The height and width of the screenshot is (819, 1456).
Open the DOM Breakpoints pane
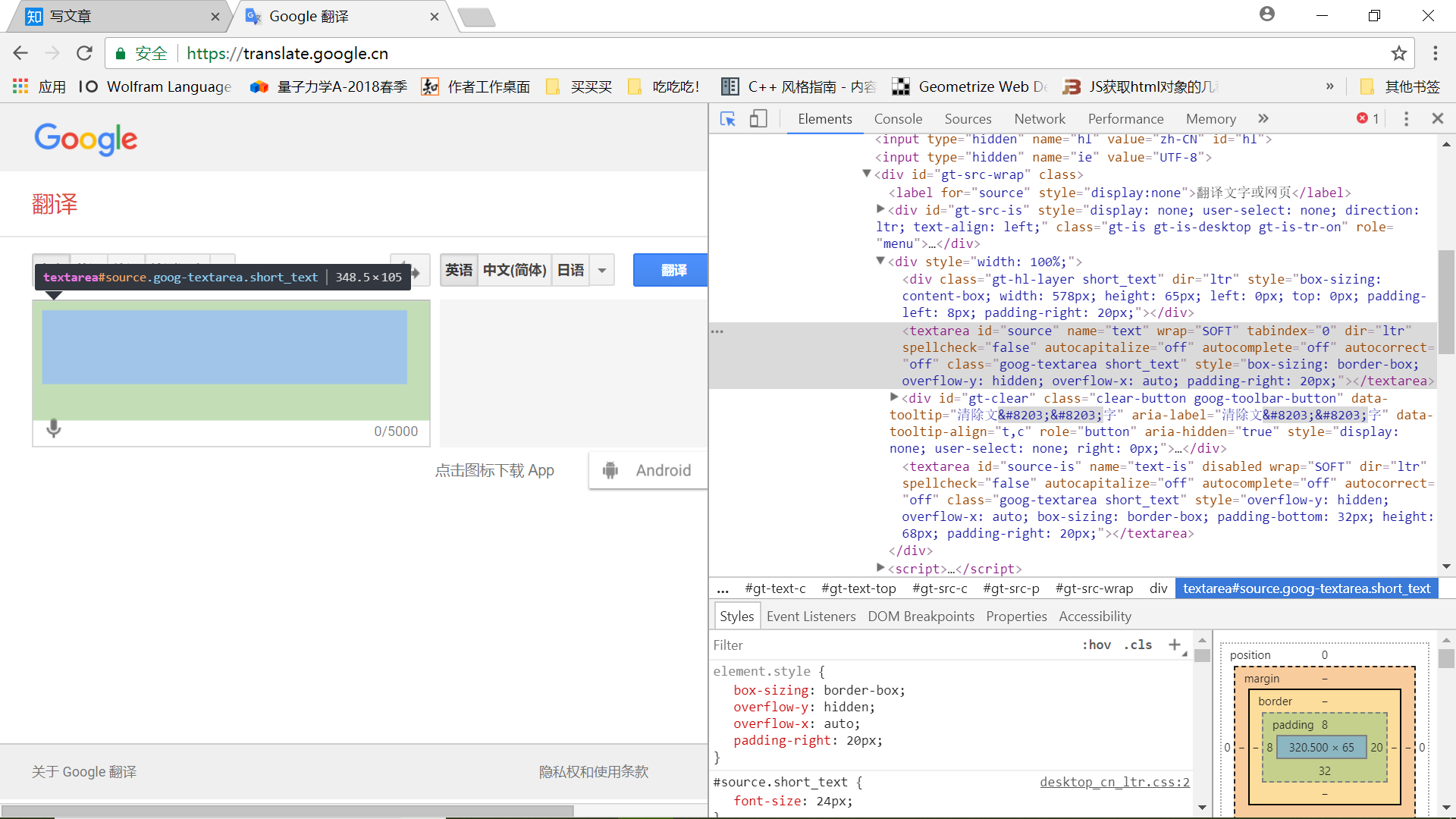[x=921, y=617]
